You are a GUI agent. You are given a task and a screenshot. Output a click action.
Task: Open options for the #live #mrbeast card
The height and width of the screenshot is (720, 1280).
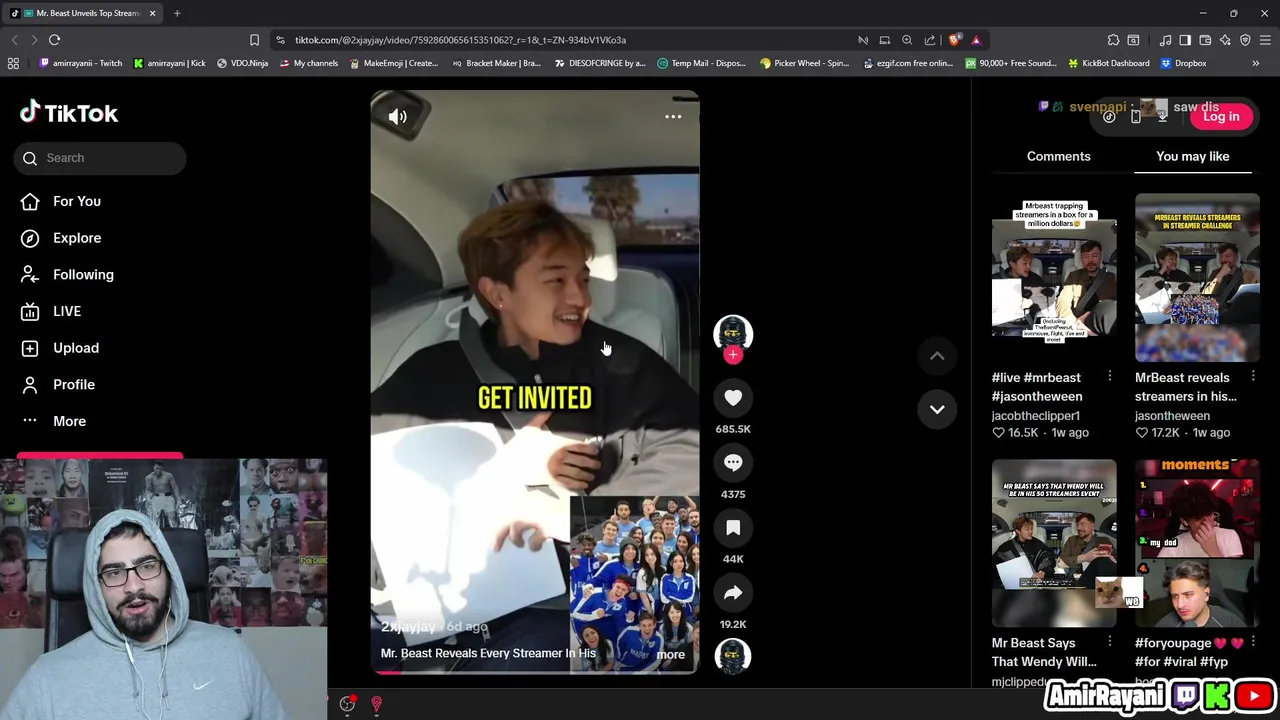pos(1109,376)
